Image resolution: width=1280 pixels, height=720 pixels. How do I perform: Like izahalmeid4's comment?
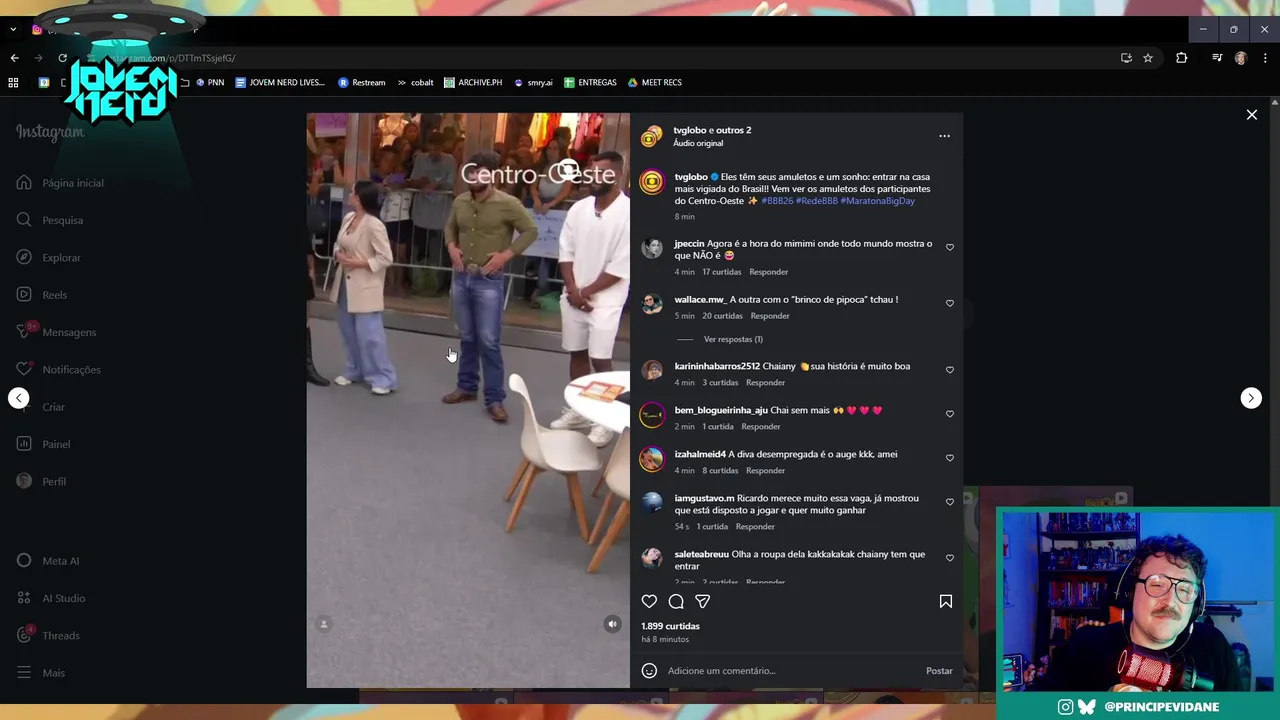(950, 458)
